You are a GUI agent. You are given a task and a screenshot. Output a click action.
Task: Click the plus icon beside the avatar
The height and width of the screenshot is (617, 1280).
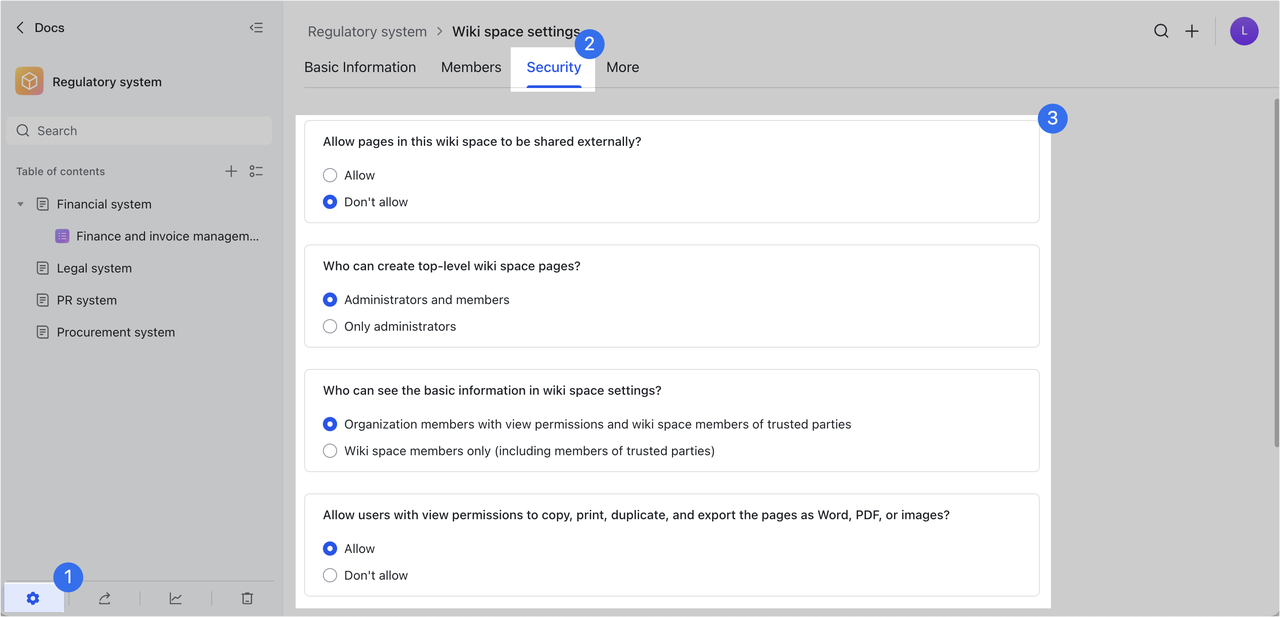(1192, 31)
